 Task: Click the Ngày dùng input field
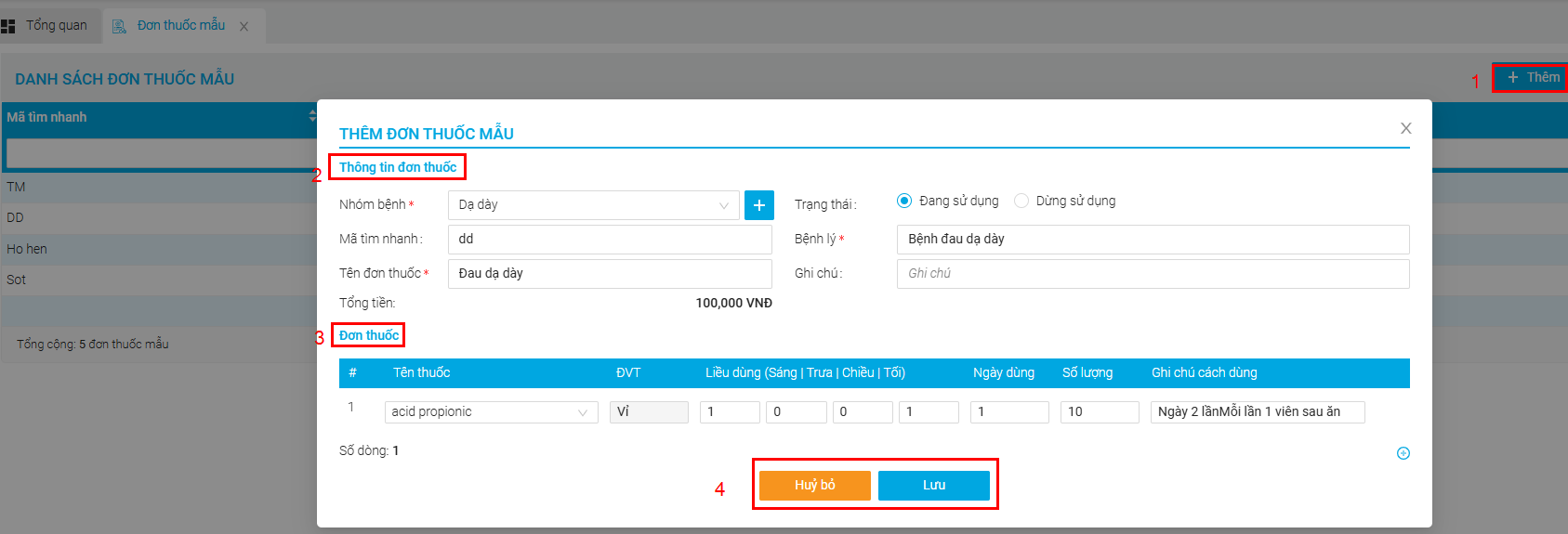click(x=1009, y=412)
